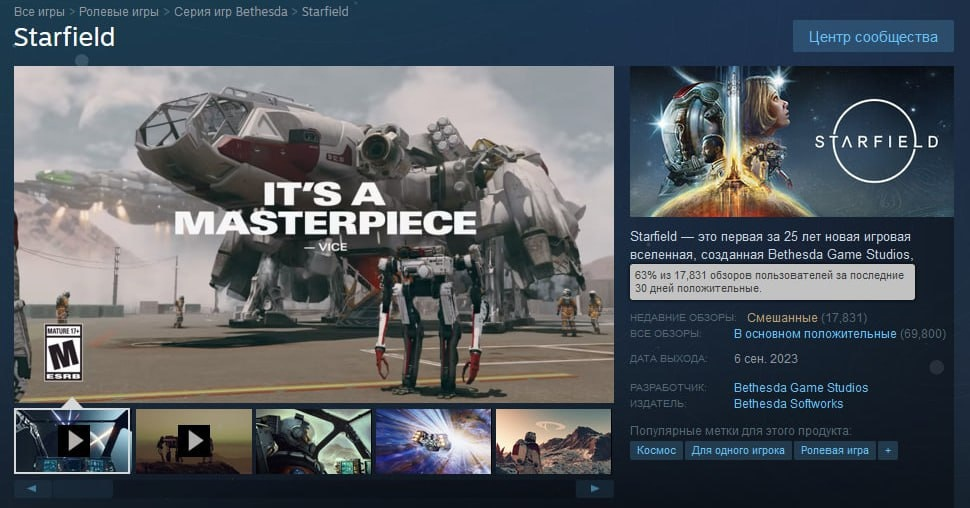This screenshot has height=508, width=970.
Task: Select the Для одного игрока tag
Action: 738,450
